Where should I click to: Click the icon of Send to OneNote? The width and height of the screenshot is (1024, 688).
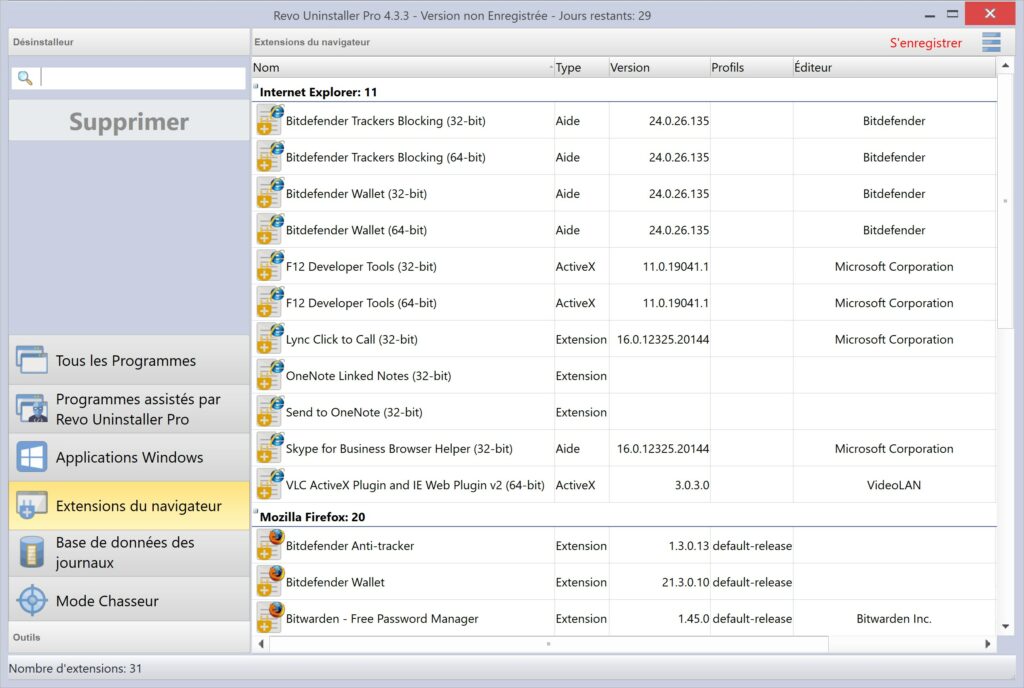(270, 413)
